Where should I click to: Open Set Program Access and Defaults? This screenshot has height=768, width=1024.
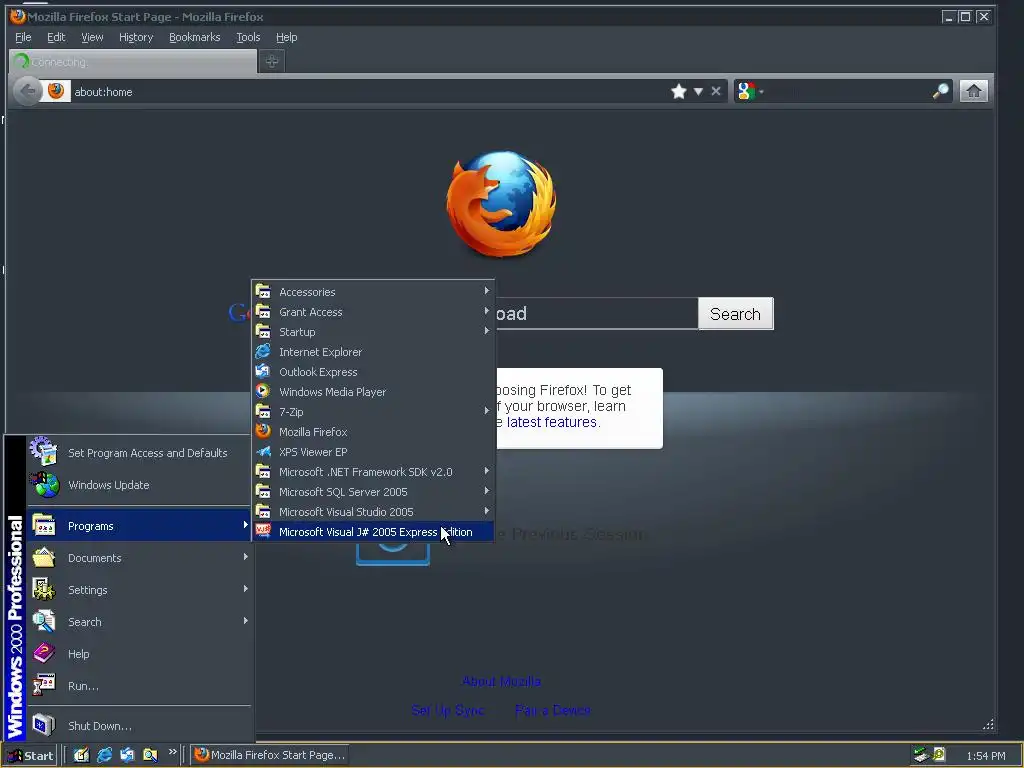pyautogui.click(x=138, y=453)
